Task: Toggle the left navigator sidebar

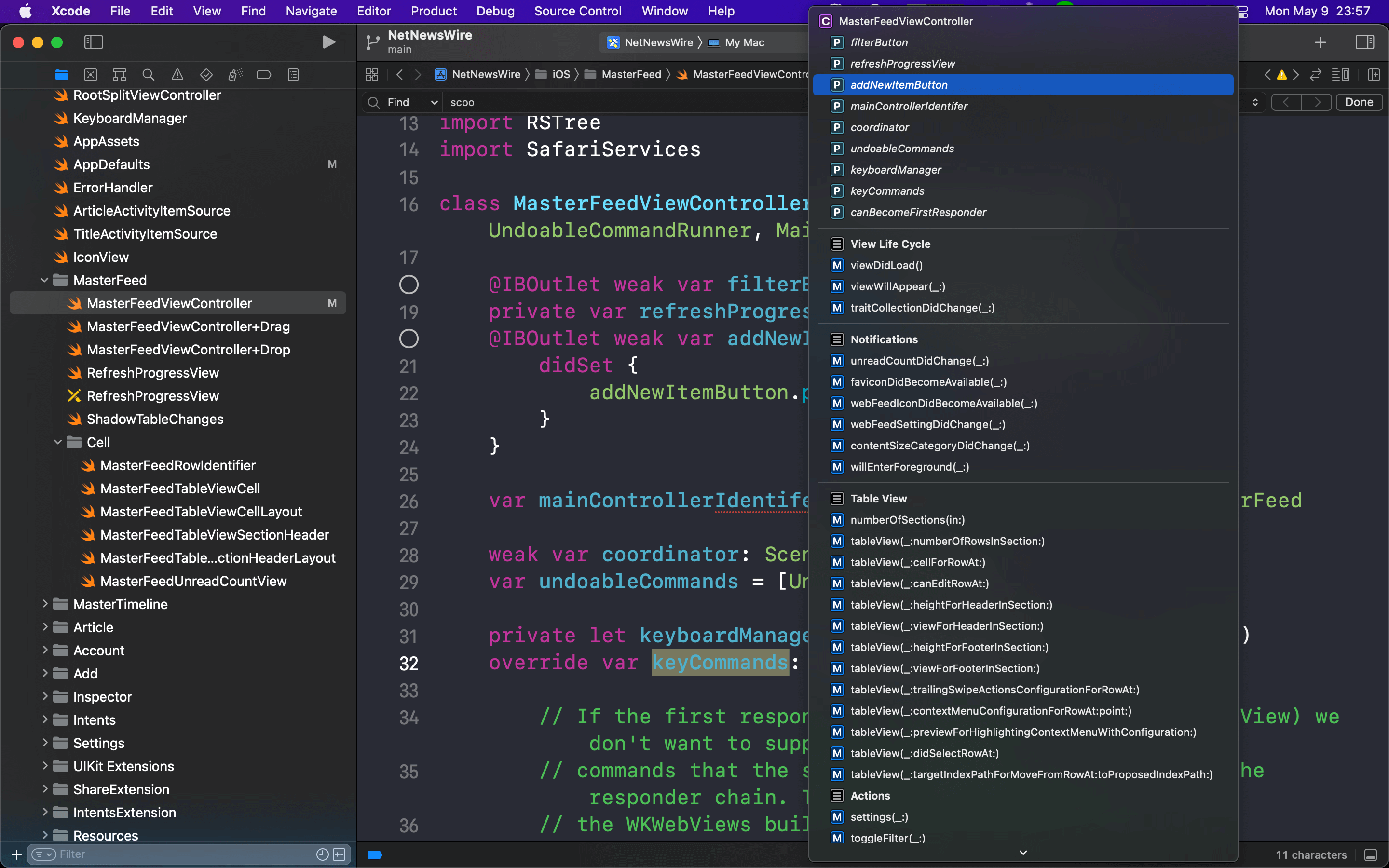Action: [94, 42]
